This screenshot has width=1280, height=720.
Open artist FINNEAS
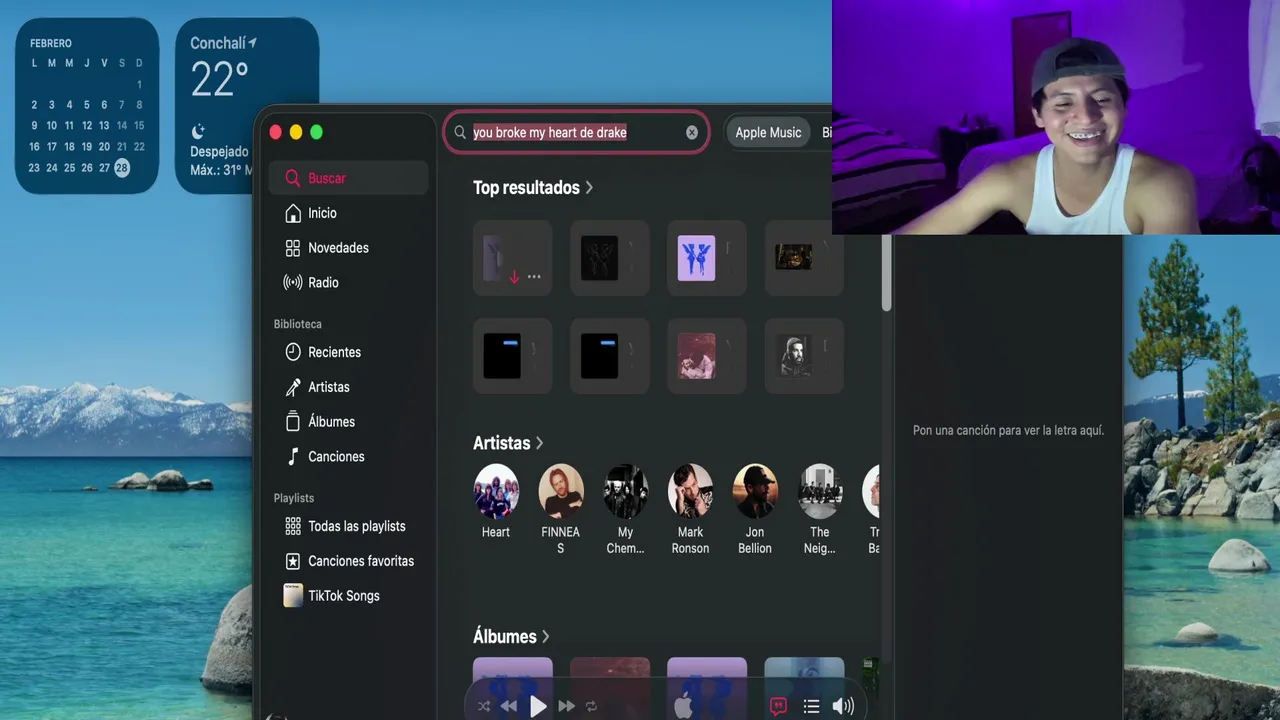tap(560, 509)
